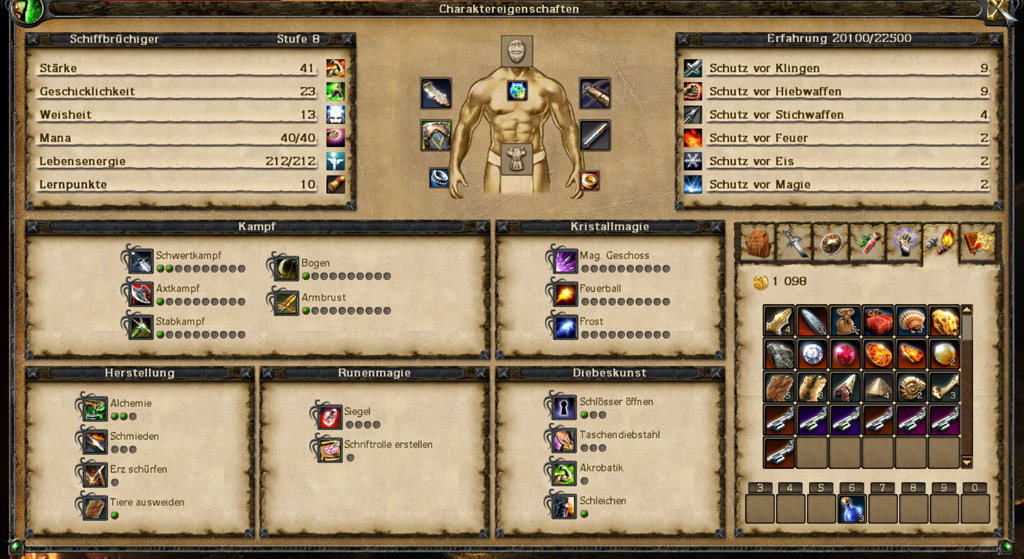1024x559 pixels.
Task: Select the Schwertkampf skill icon
Action: (x=139, y=260)
